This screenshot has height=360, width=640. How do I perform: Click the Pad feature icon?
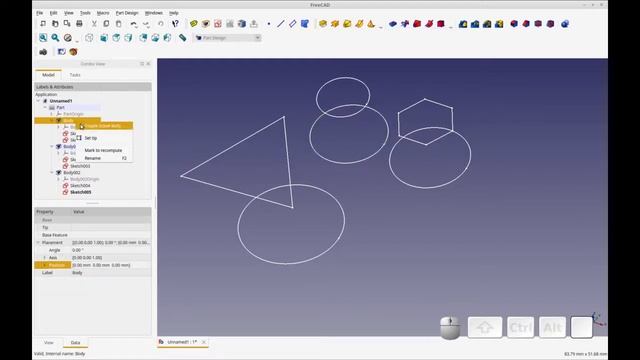tap(323, 24)
